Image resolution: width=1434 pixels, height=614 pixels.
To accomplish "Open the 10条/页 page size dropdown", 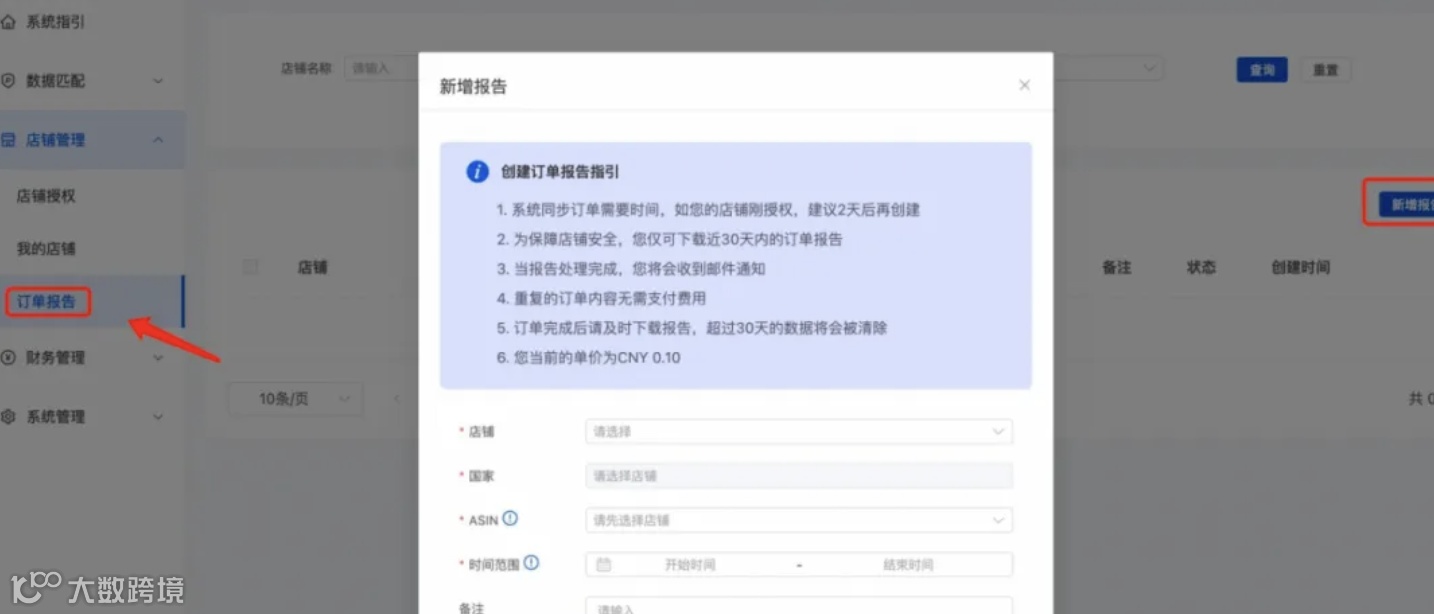I will pyautogui.click(x=295, y=398).
